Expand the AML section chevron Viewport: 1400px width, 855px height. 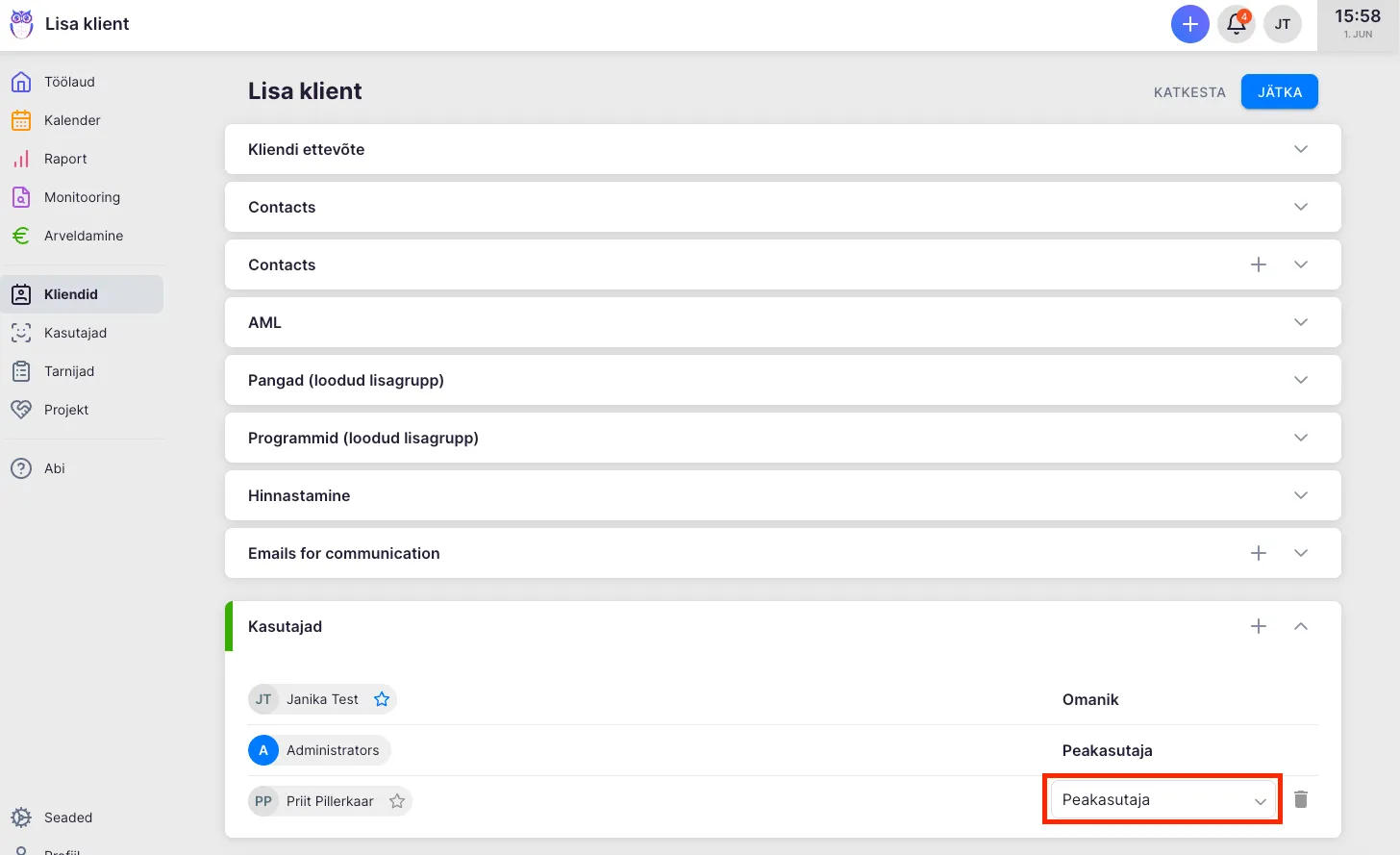tap(1300, 322)
